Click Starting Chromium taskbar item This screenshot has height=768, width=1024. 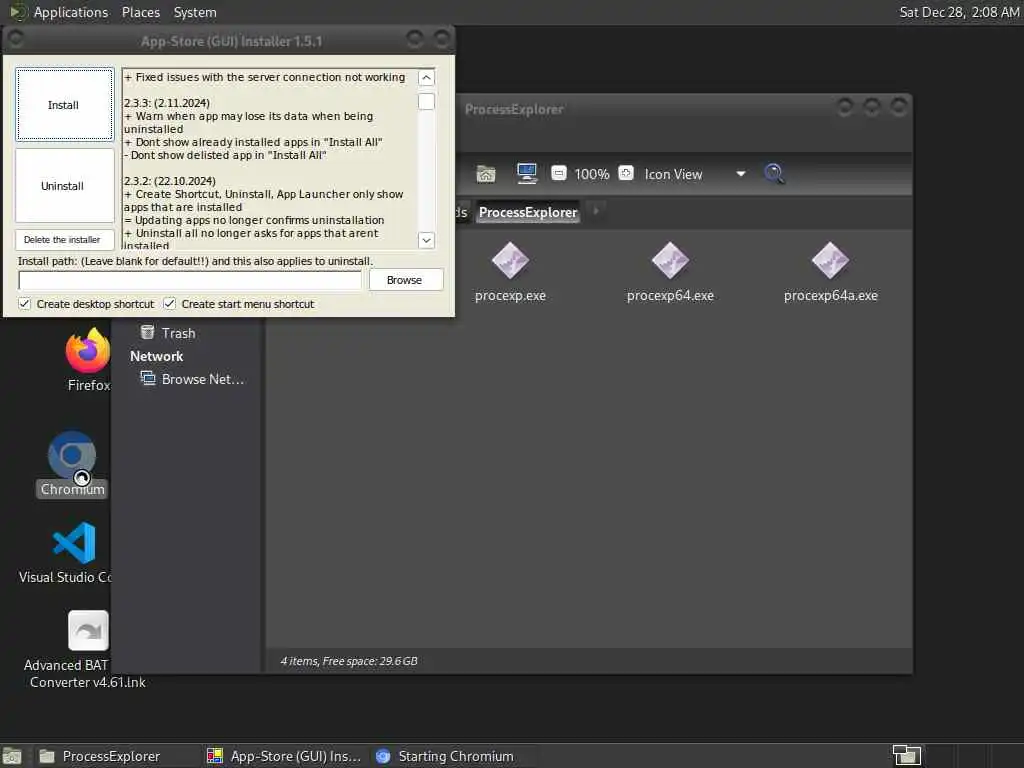click(x=451, y=756)
